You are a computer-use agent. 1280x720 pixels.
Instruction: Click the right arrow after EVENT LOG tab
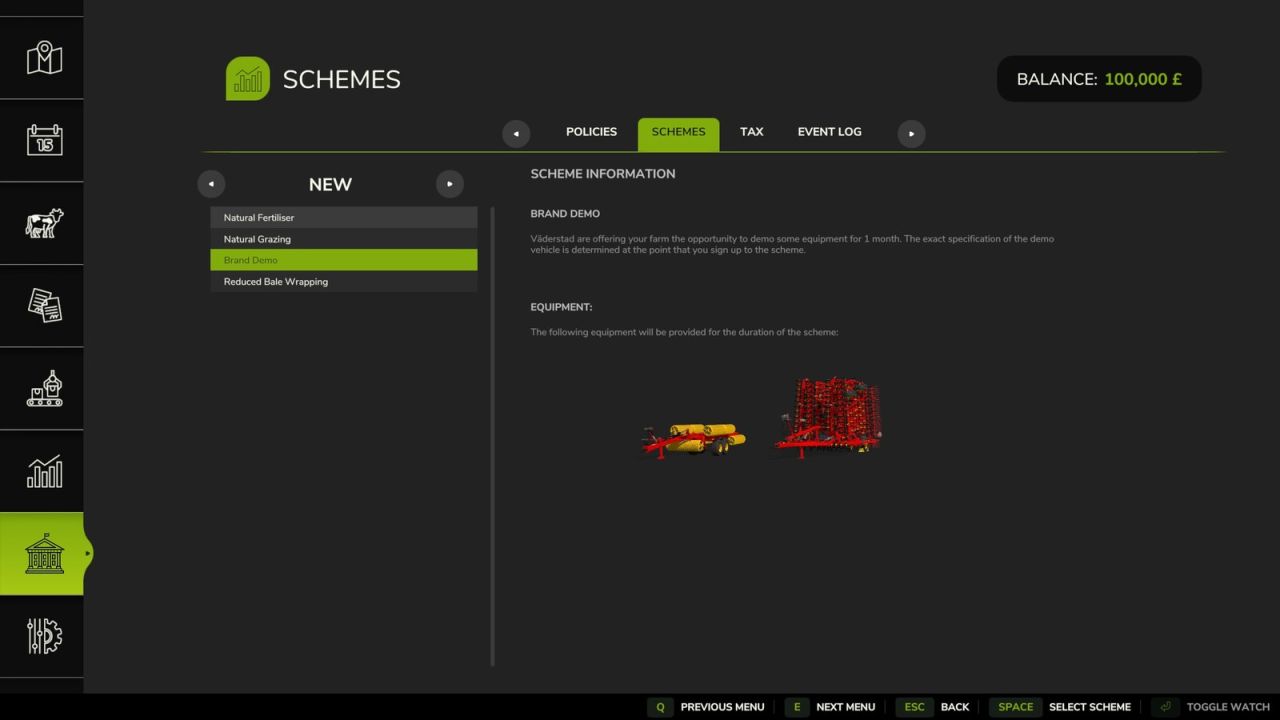coord(911,133)
